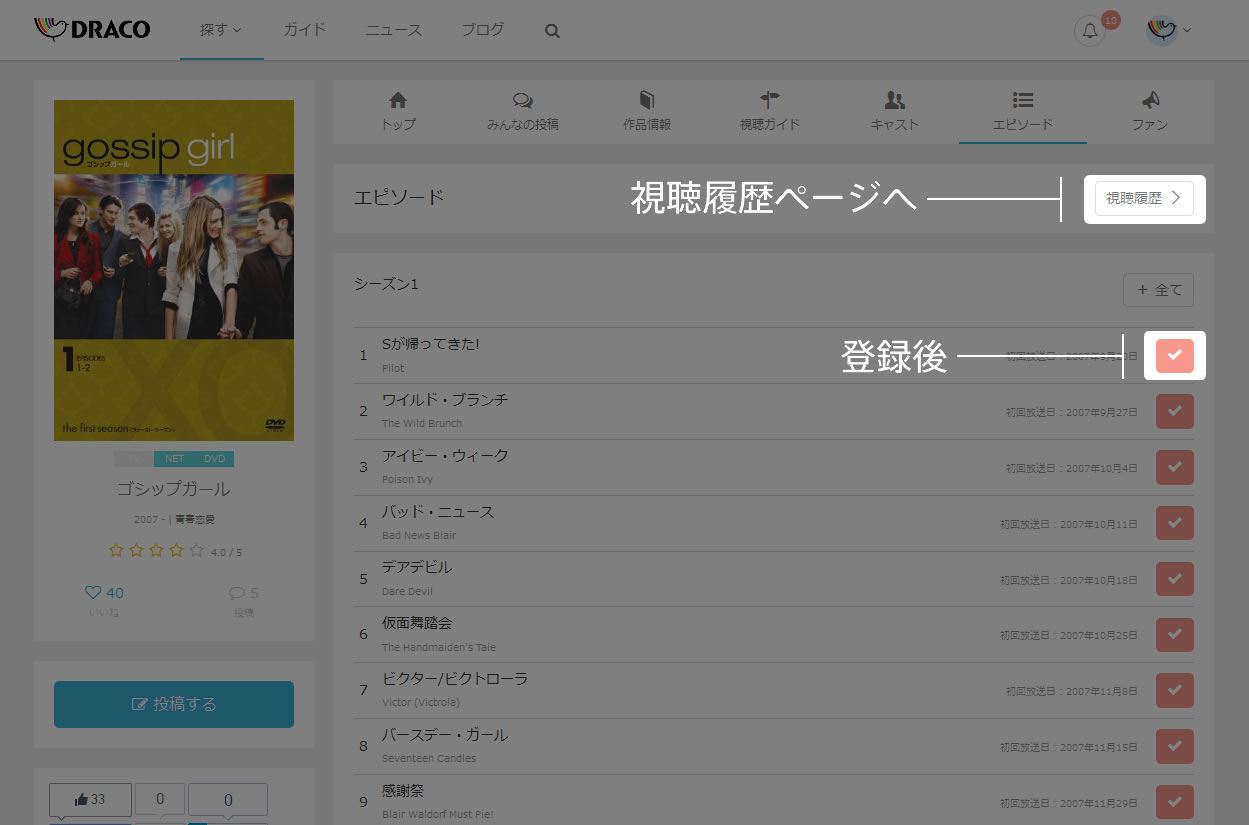Open notifications bell with 10 badge
Screen dimensions: 1249x825
click(1090, 31)
